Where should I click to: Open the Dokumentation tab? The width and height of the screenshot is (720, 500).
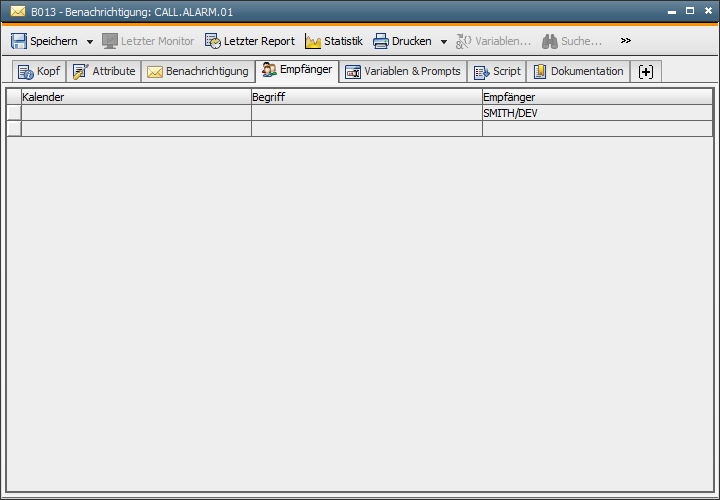coord(578,71)
